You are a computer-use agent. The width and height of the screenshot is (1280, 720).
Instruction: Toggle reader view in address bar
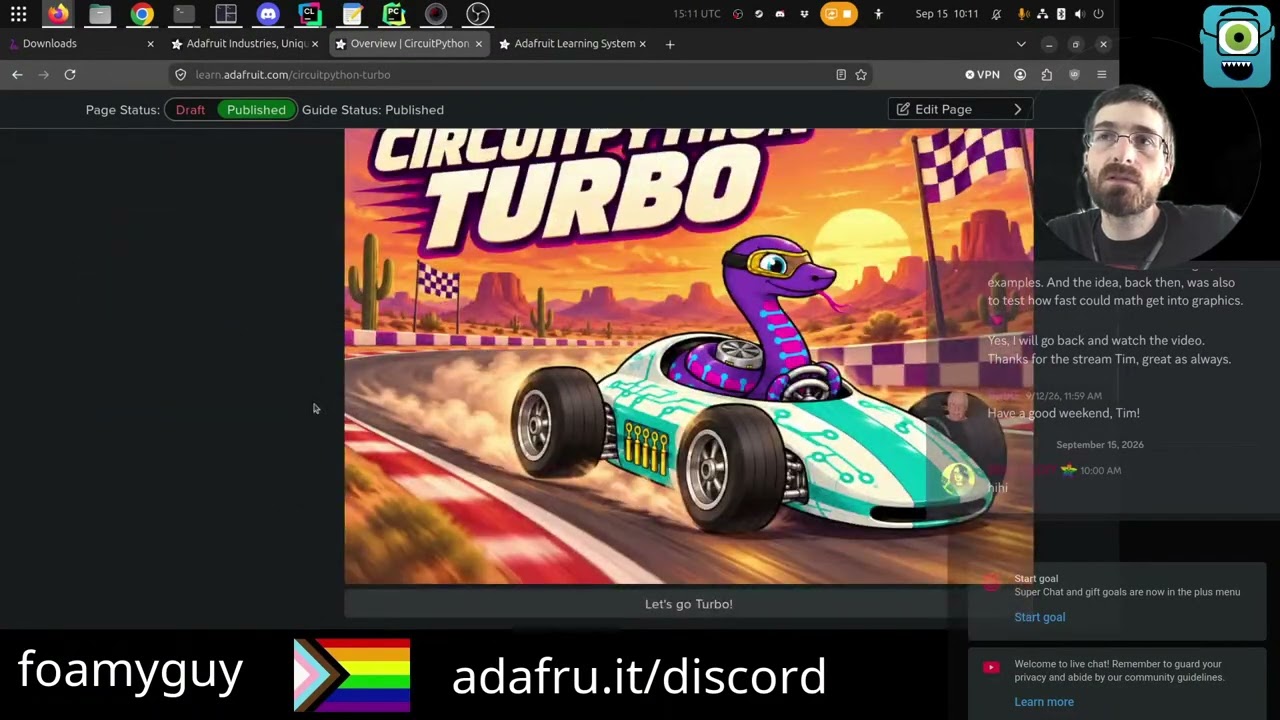[x=841, y=74]
